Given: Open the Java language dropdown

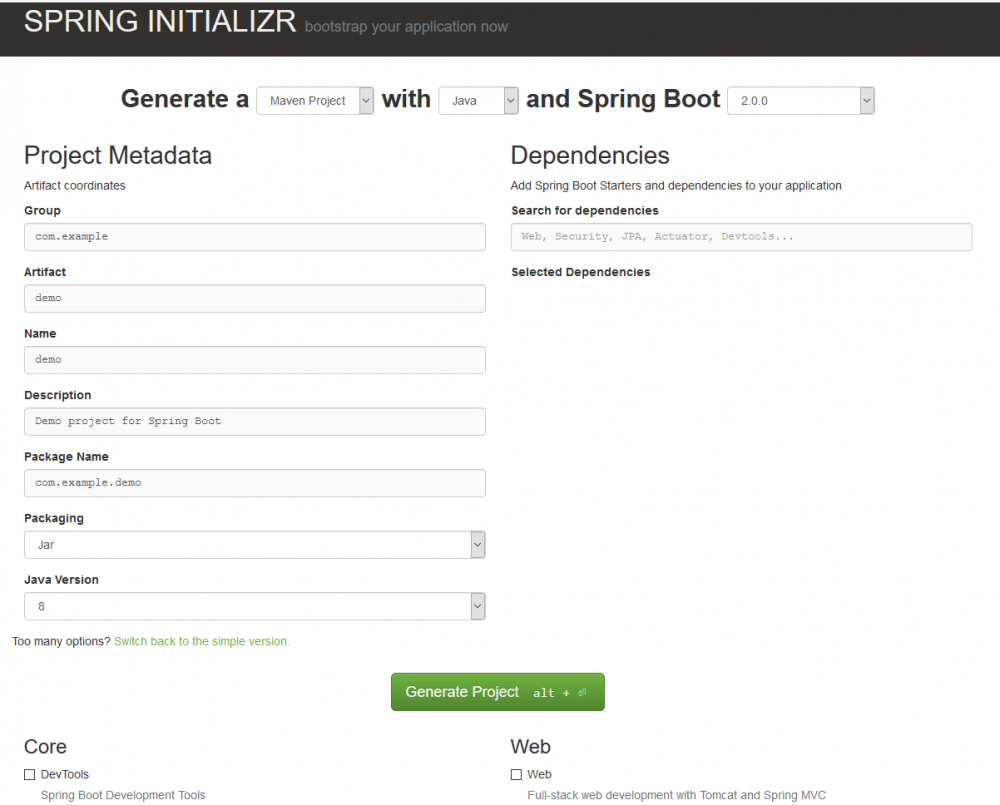Looking at the screenshot, I should point(478,101).
